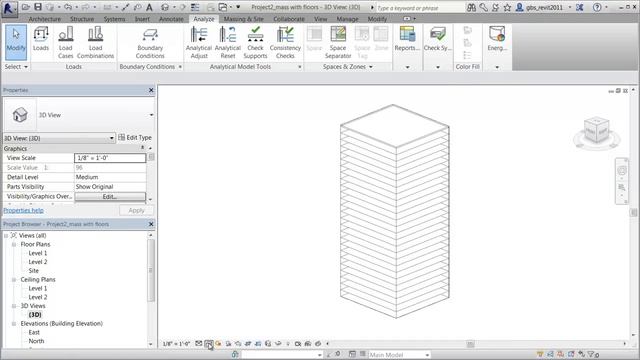Click the Save disk icon

(x=38, y=7)
